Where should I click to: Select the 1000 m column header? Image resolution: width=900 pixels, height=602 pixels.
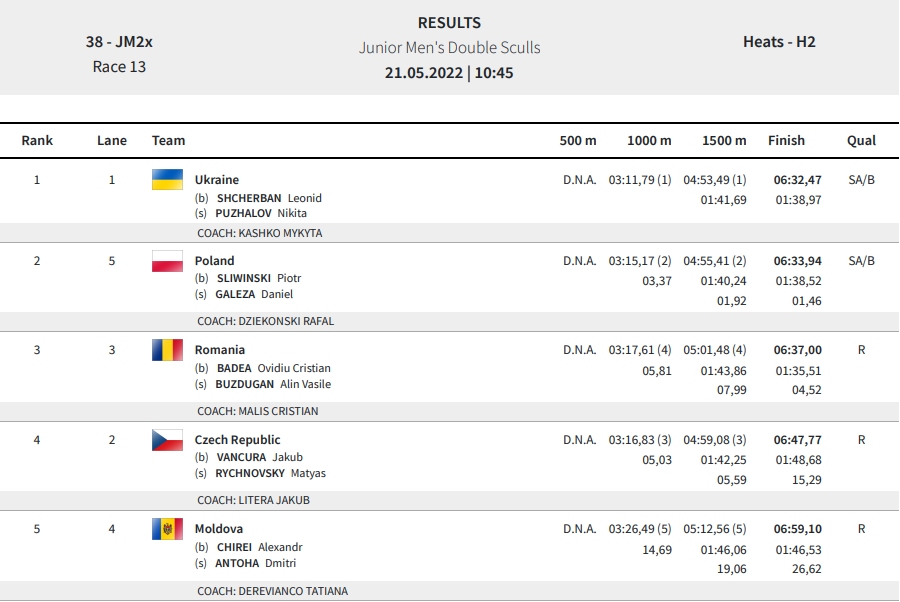tap(649, 141)
